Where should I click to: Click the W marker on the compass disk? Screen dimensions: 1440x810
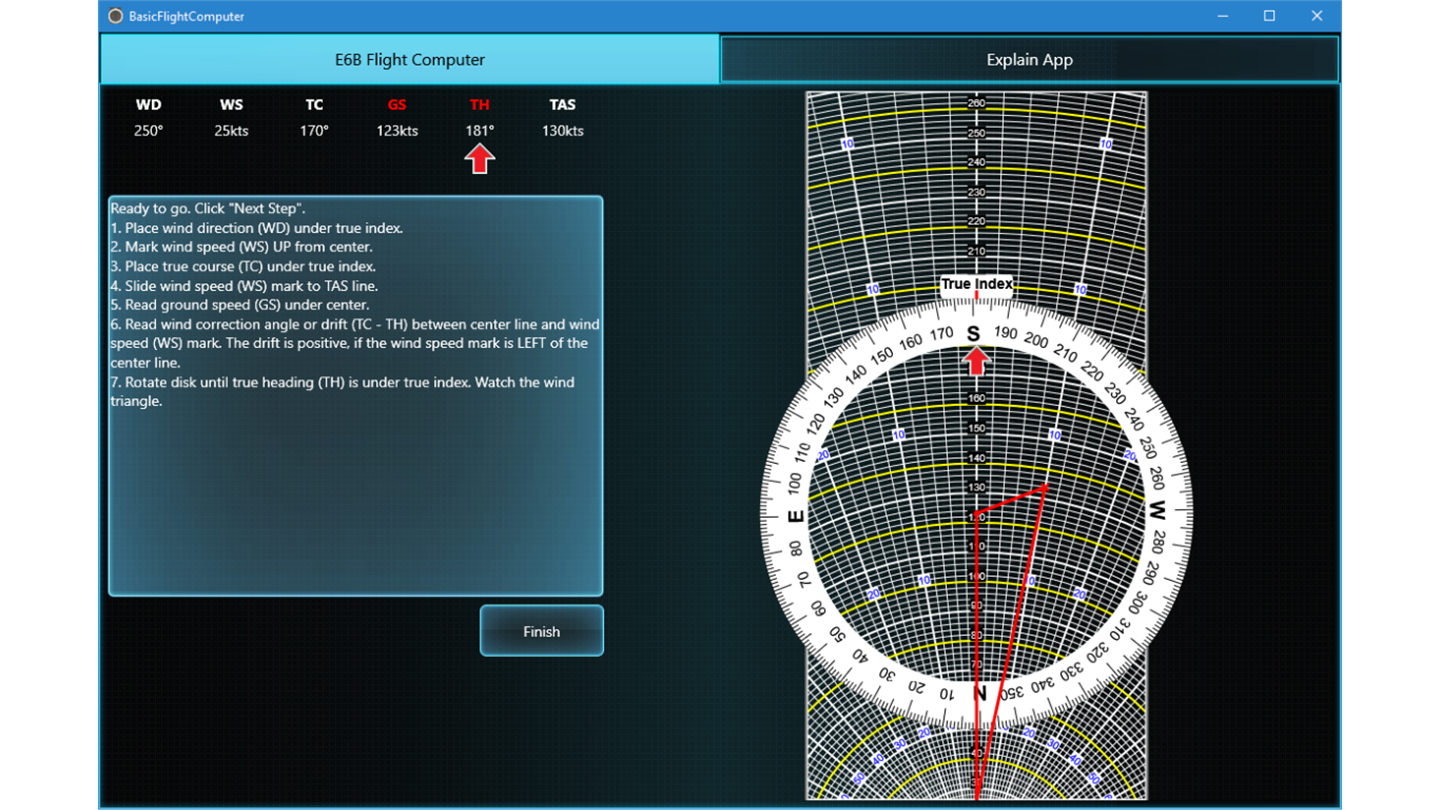[x=1157, y=511]
